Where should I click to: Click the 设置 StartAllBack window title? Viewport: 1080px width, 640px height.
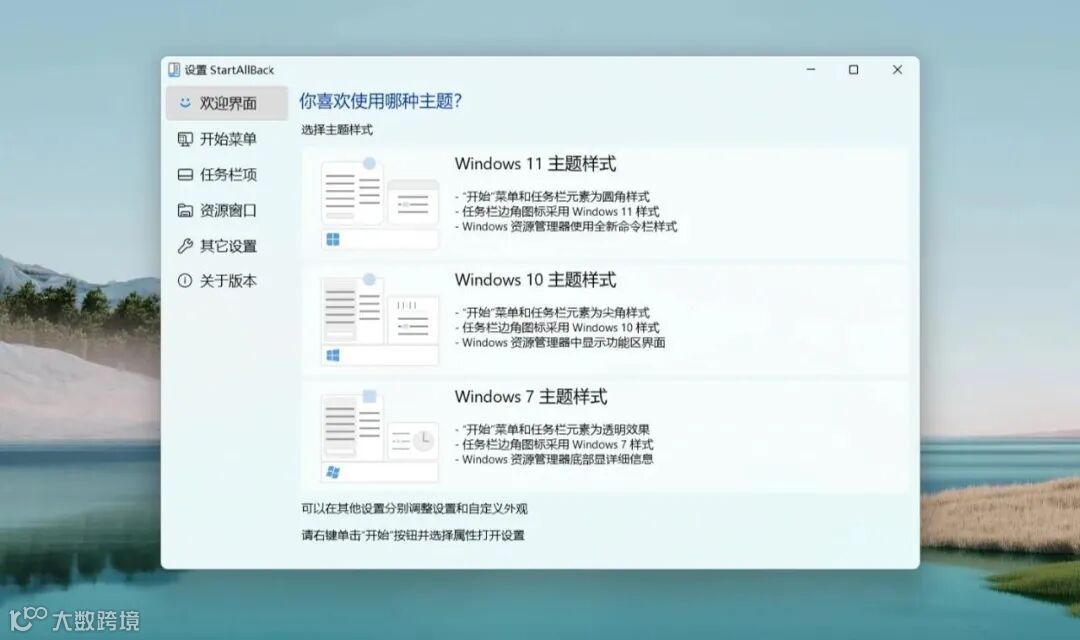click(229, 70)
